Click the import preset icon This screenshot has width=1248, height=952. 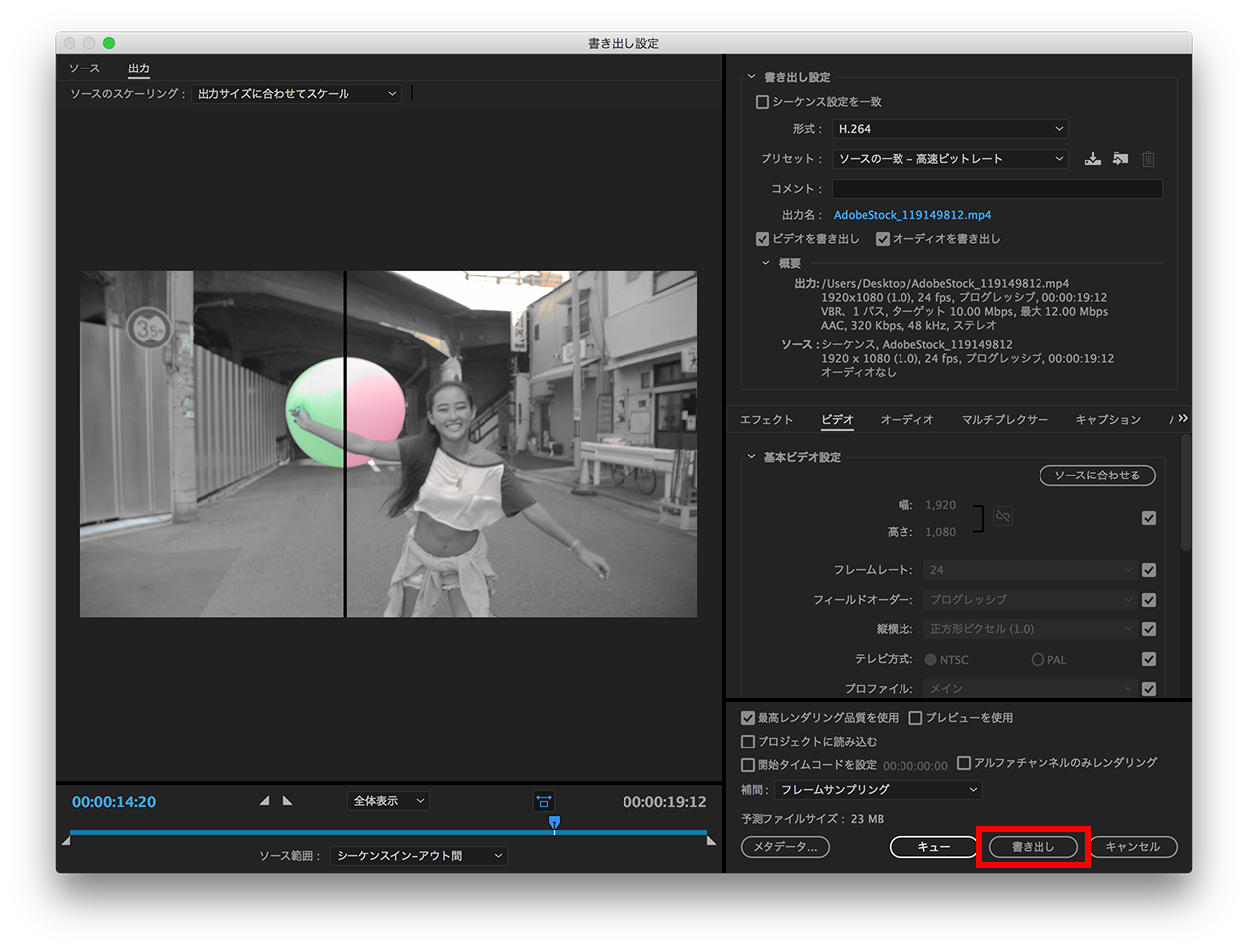click(1120, 159)
